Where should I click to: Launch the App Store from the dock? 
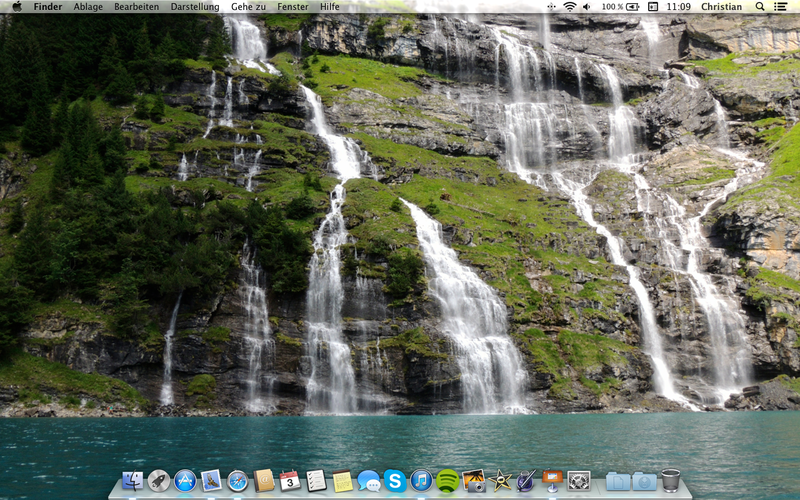[185, 481]
